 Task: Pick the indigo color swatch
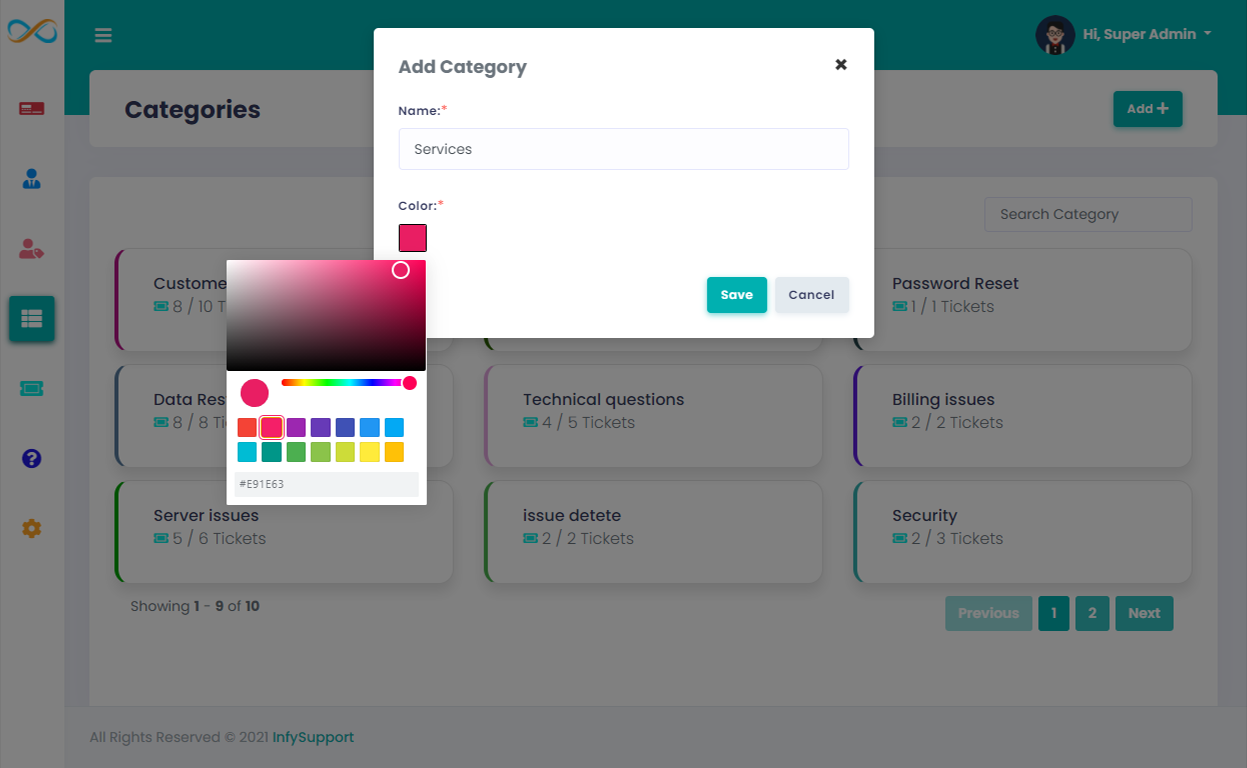345,428
